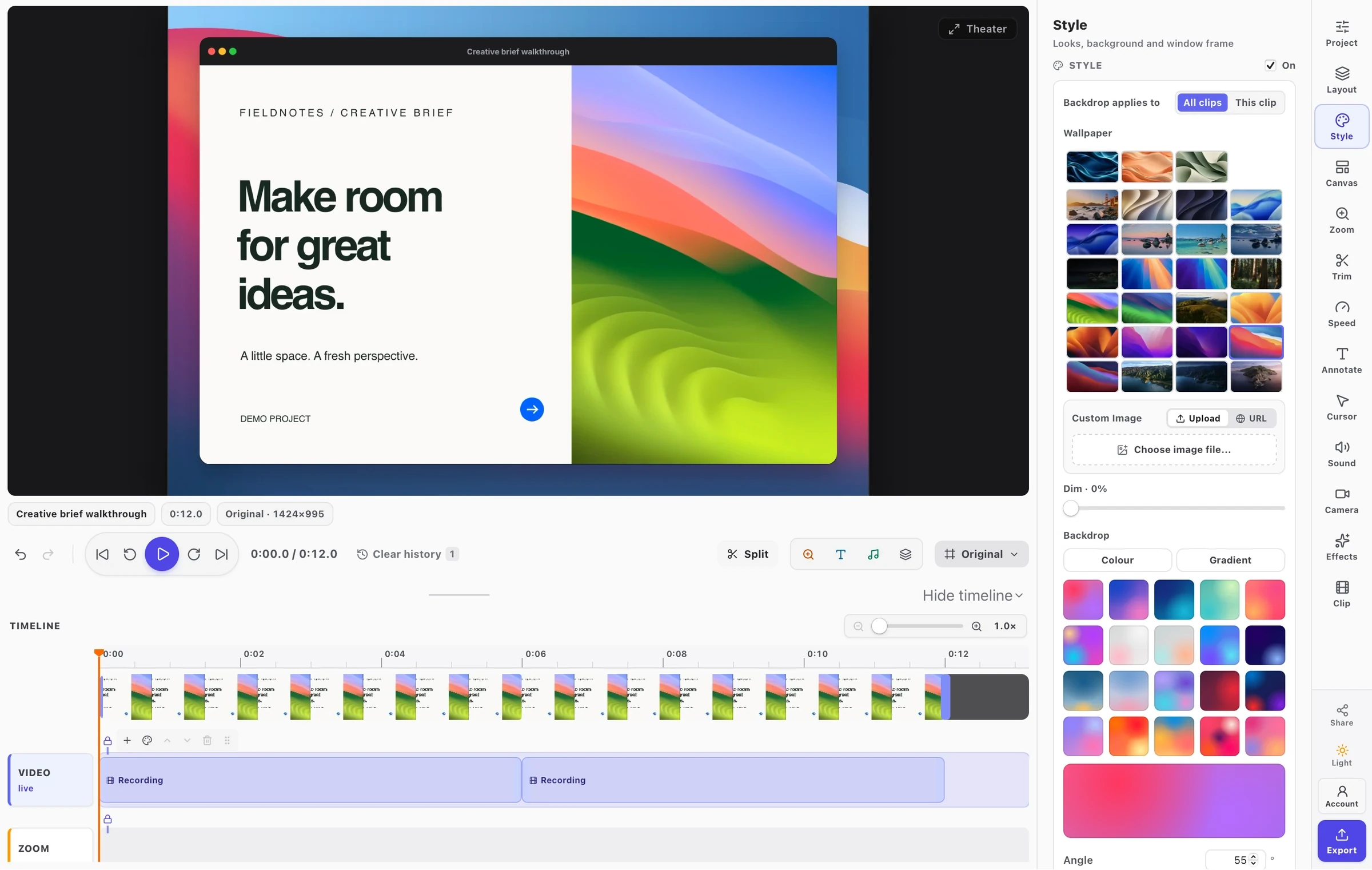Click the undo arrow

(x=21, y=554)
